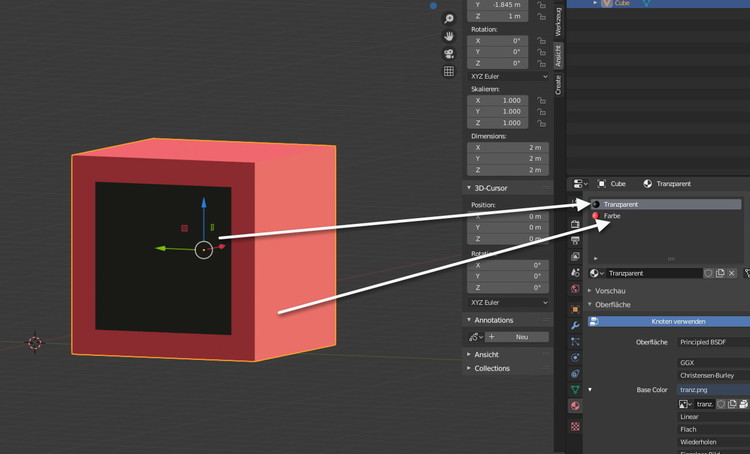
Task: Switch orthographic/perspective with the grid icon
Action: click(449, 71)
